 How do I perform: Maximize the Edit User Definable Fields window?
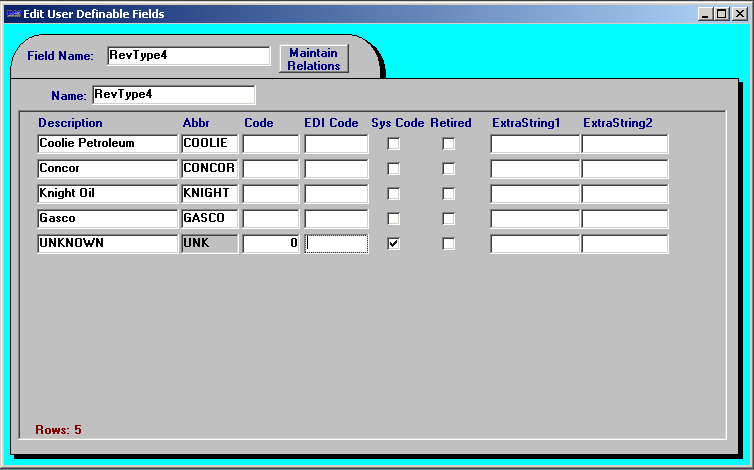coord(722,14)
